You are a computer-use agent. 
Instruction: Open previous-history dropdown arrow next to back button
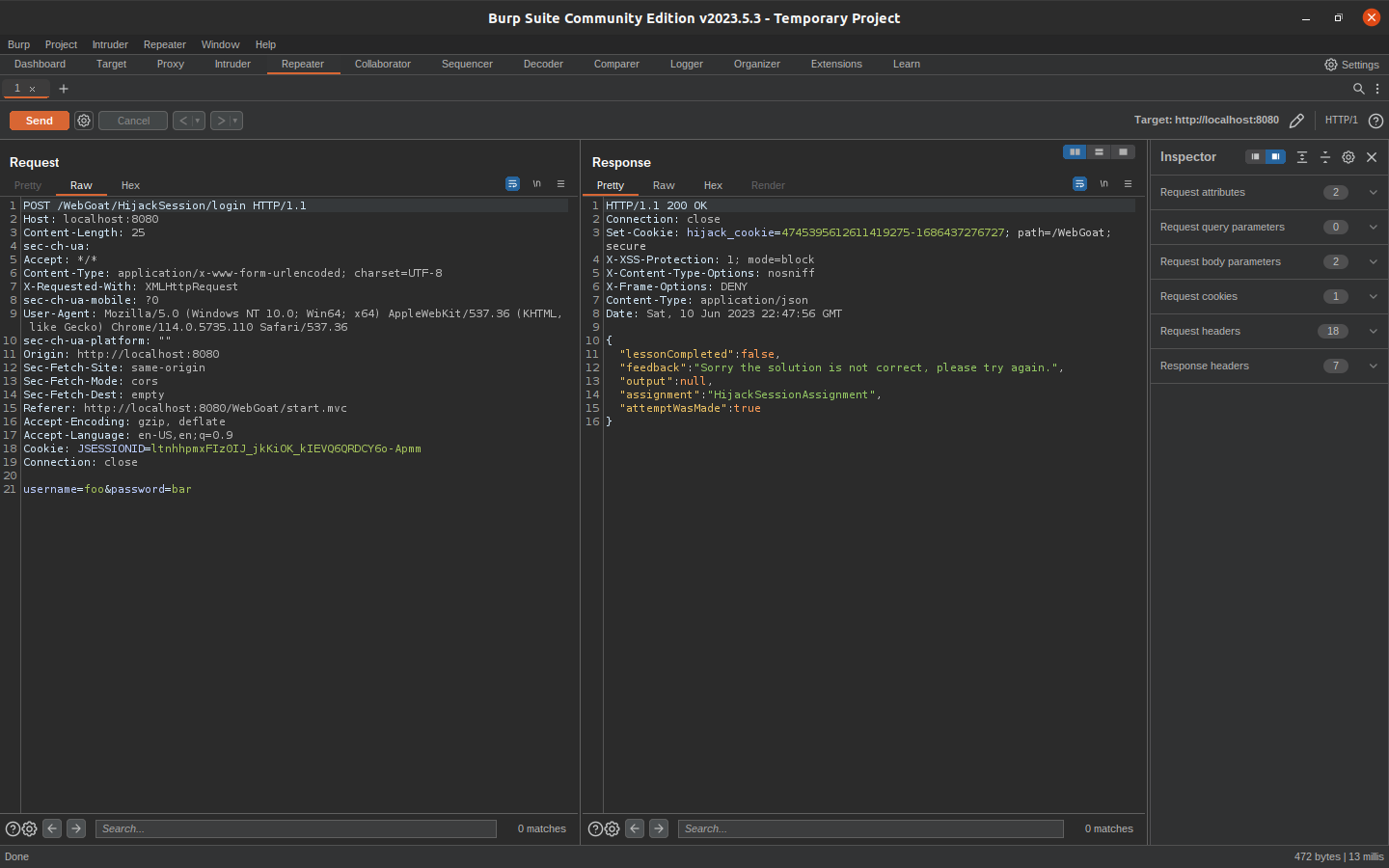[198, 121]
